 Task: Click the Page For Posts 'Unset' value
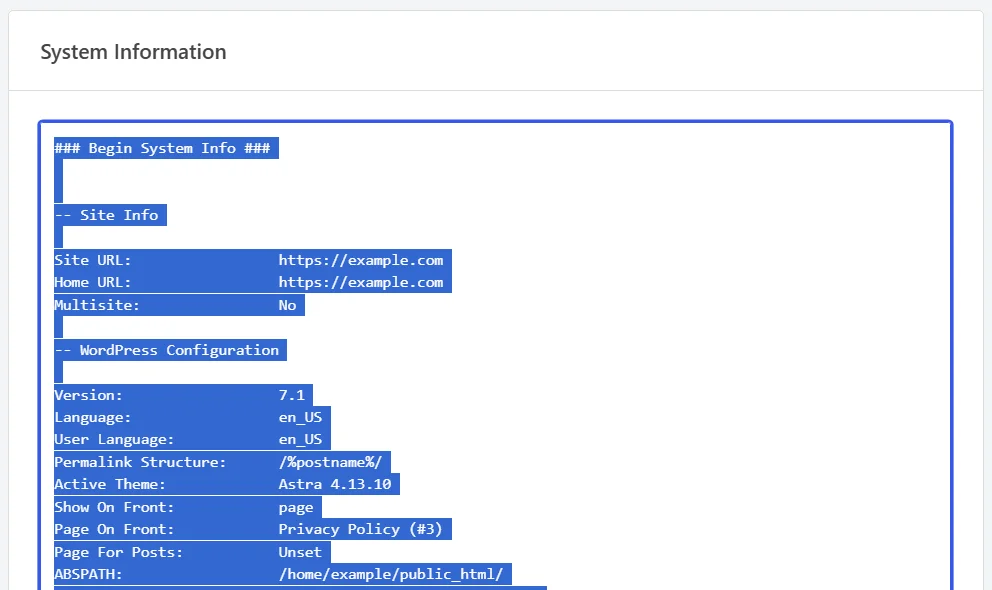(x=301, y=552)
